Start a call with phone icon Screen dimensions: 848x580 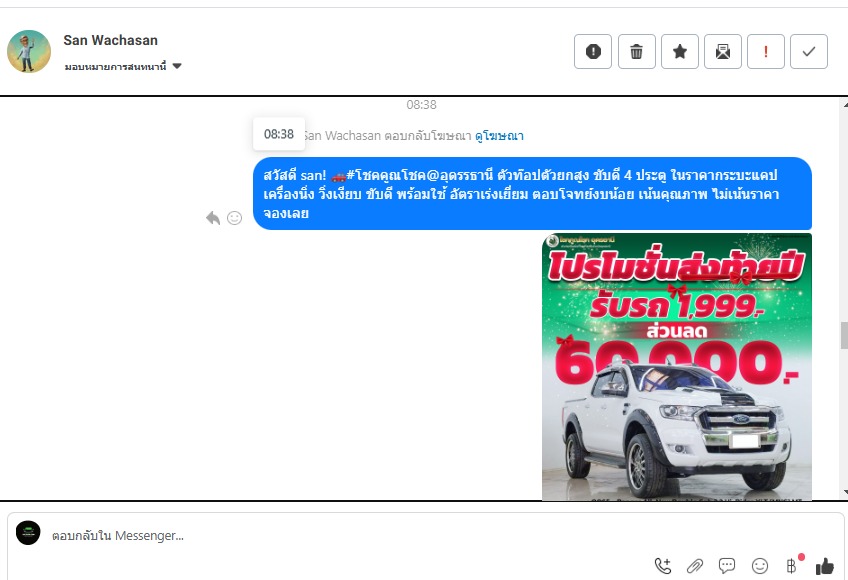662,566
